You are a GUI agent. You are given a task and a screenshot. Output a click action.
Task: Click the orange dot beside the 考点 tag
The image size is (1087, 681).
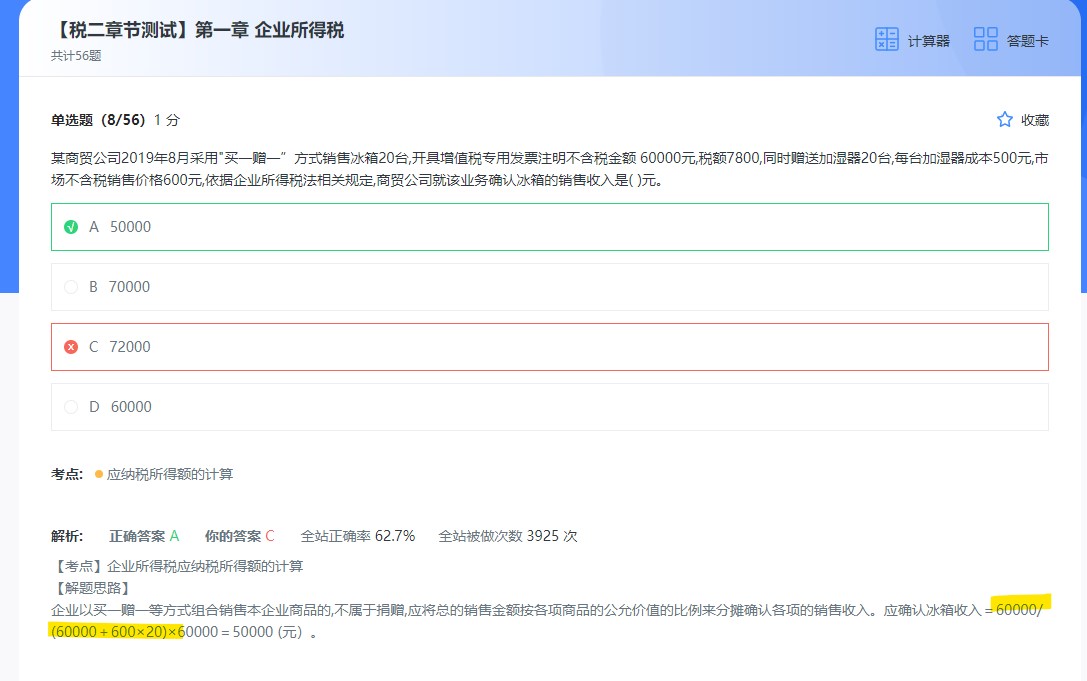[x=99, y=474]
